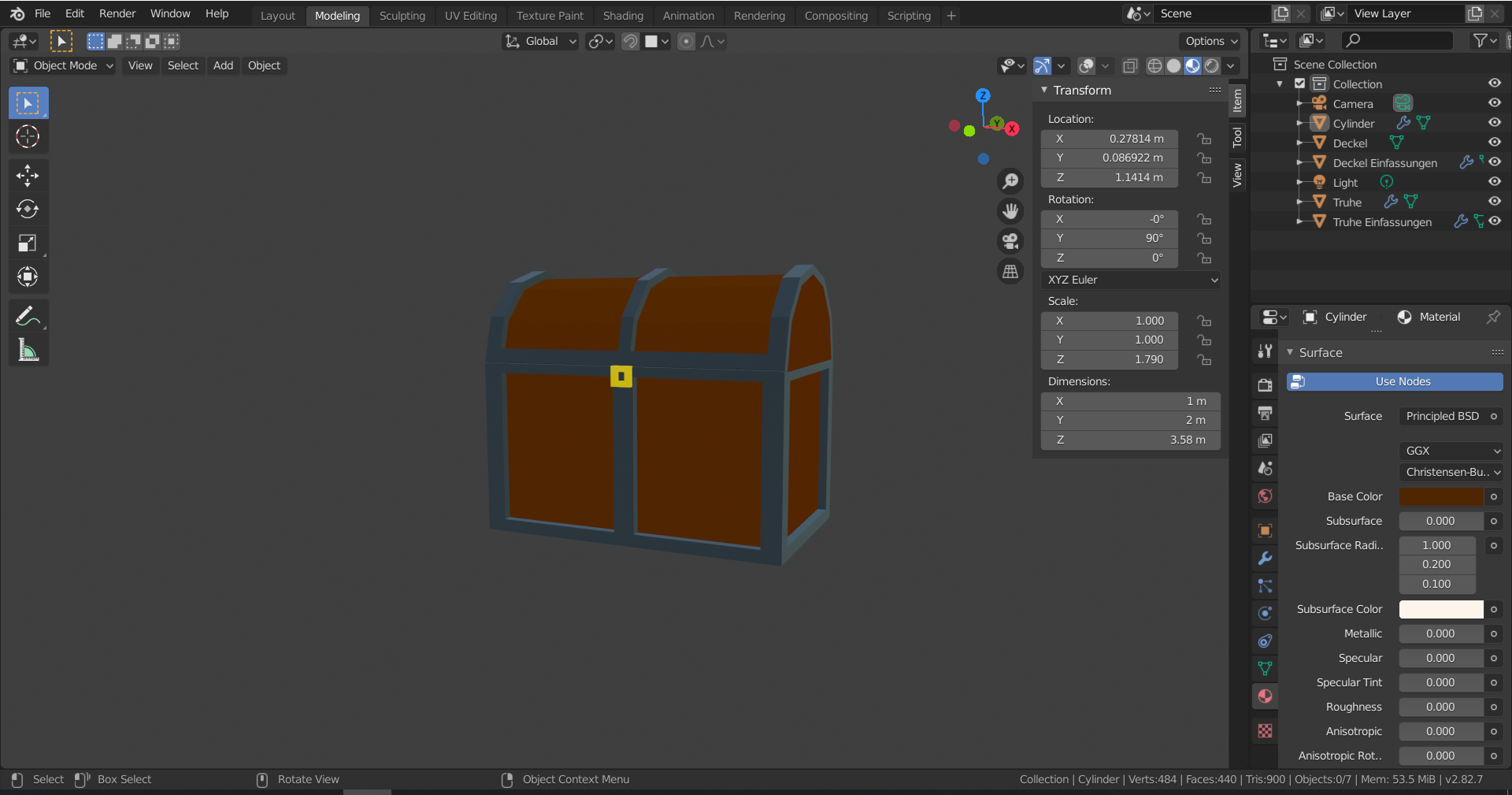Switch to the Sculpting workspace tab
Viewport: 1512px width, 795px height.
(x=402, y=16)
